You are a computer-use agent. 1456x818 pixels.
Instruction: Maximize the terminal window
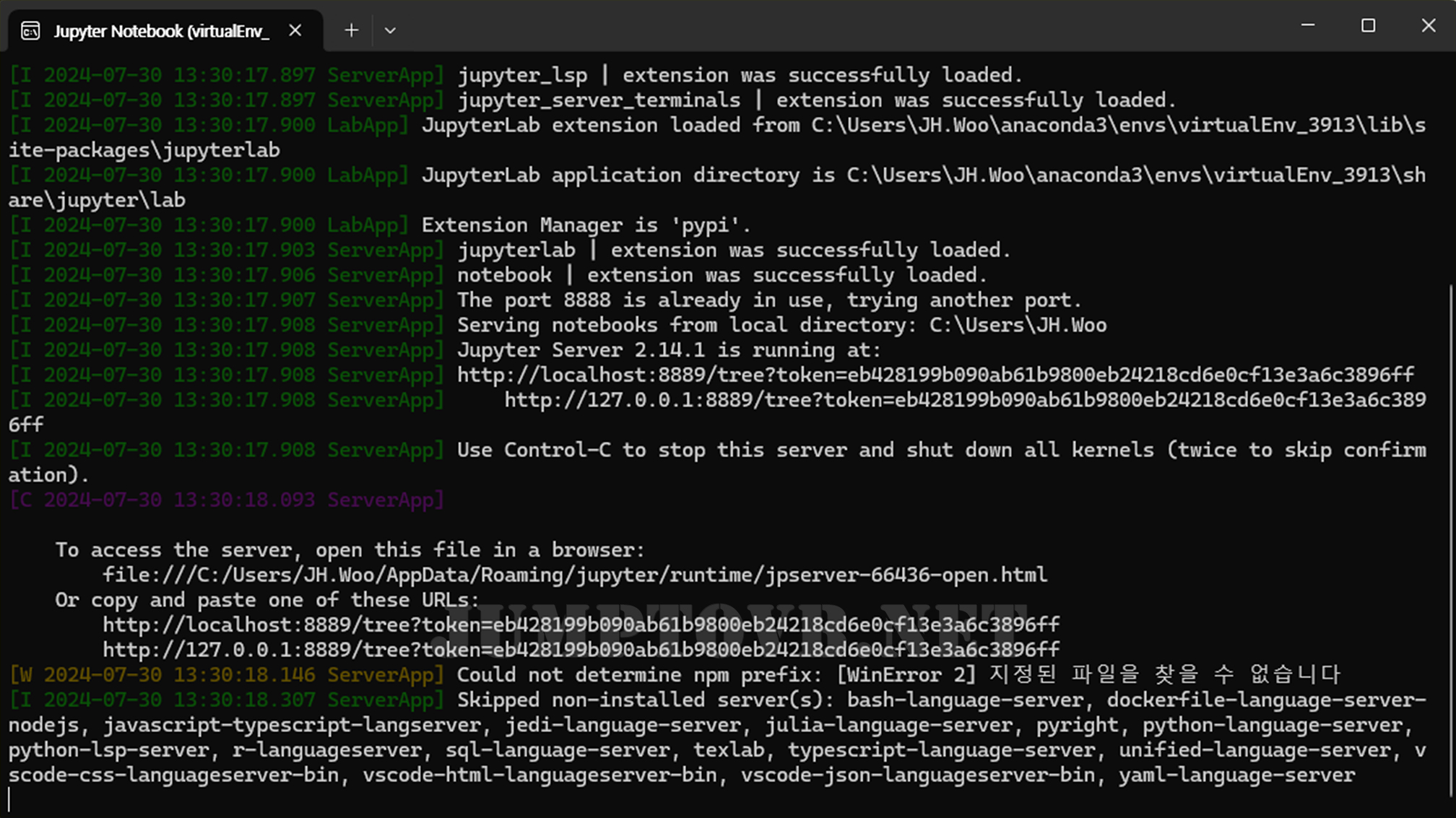[x=1368, y=25]
